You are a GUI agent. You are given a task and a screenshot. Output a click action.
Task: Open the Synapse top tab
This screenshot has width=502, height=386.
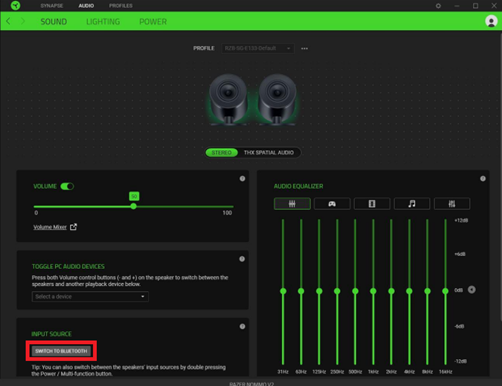(x=52, y=6)
